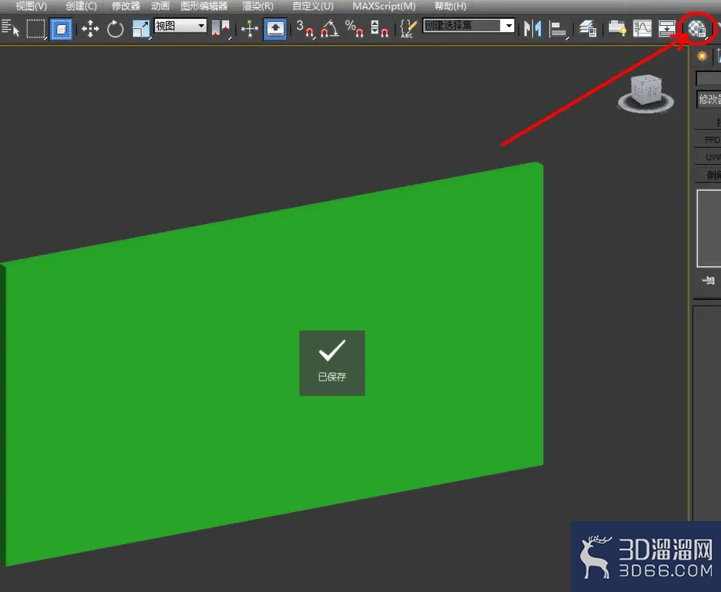Open Edit Named Selection Sets
The image size is (721, 592).
click(x=408, y=29)
